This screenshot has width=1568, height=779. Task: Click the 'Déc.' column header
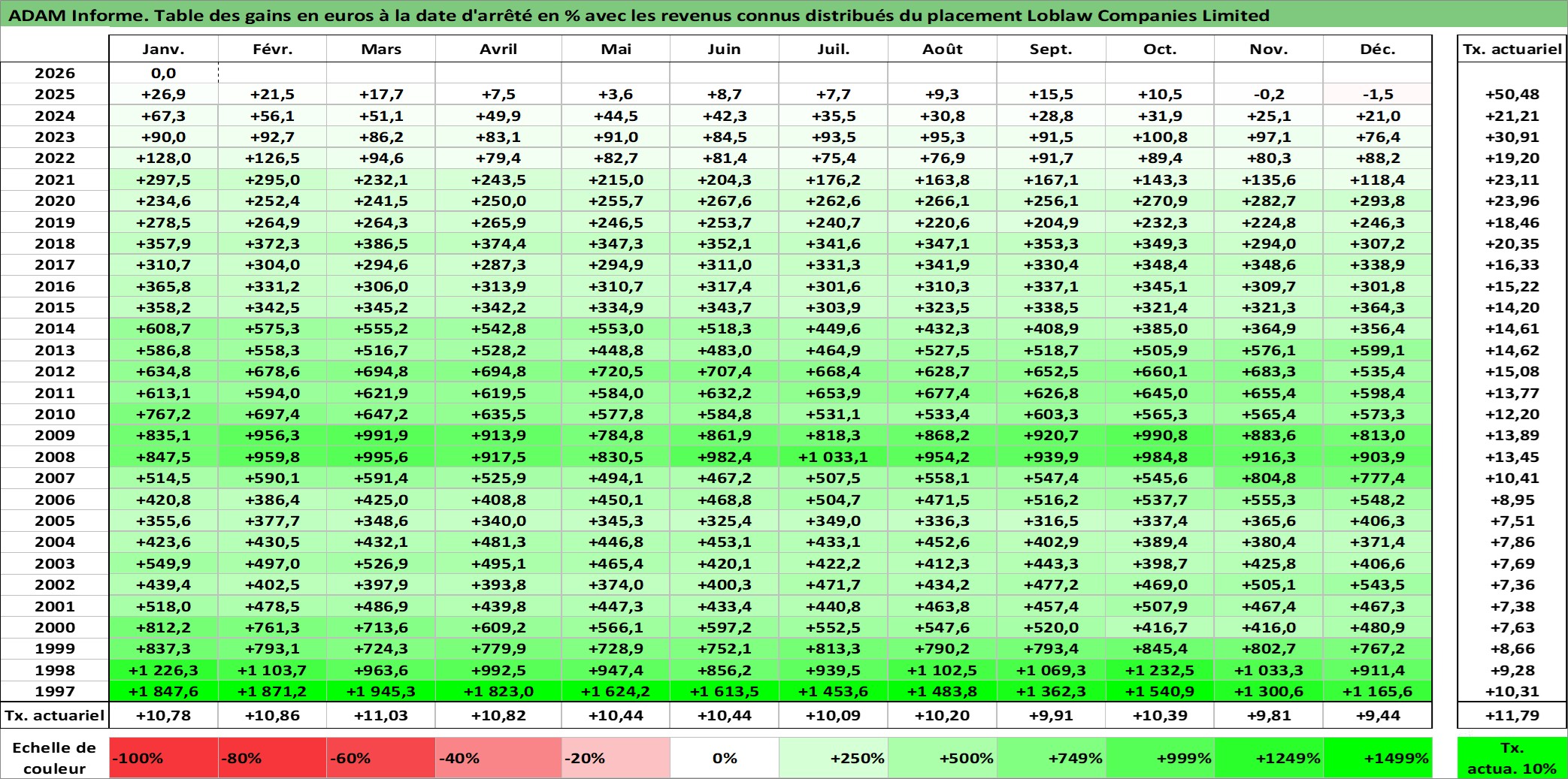click(1378, 49)
